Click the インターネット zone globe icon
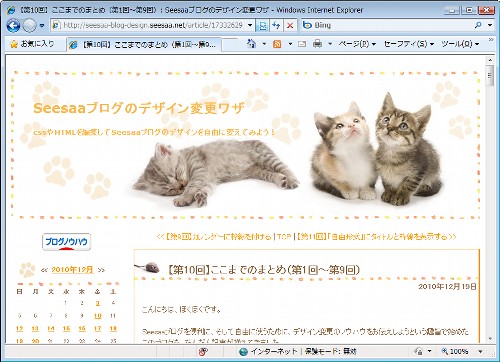The height and width of the screenshot is (362, 500). pyautogui.click(x=244, y=351)
